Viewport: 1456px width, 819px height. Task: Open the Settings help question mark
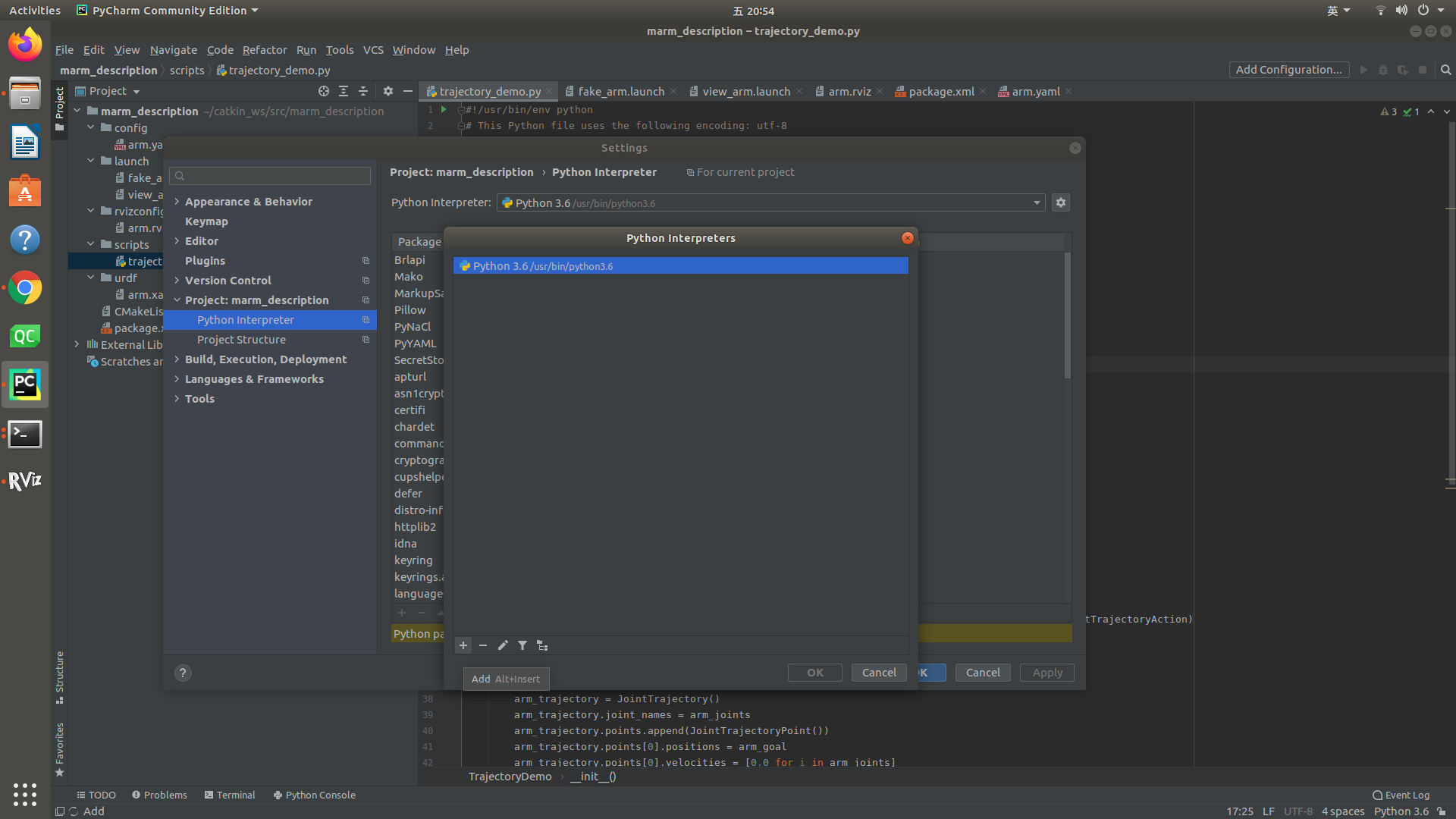(183, 673)
